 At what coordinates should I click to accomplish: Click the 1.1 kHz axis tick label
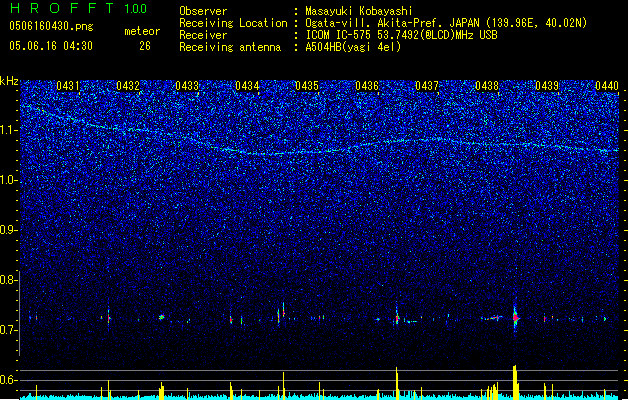9,130
